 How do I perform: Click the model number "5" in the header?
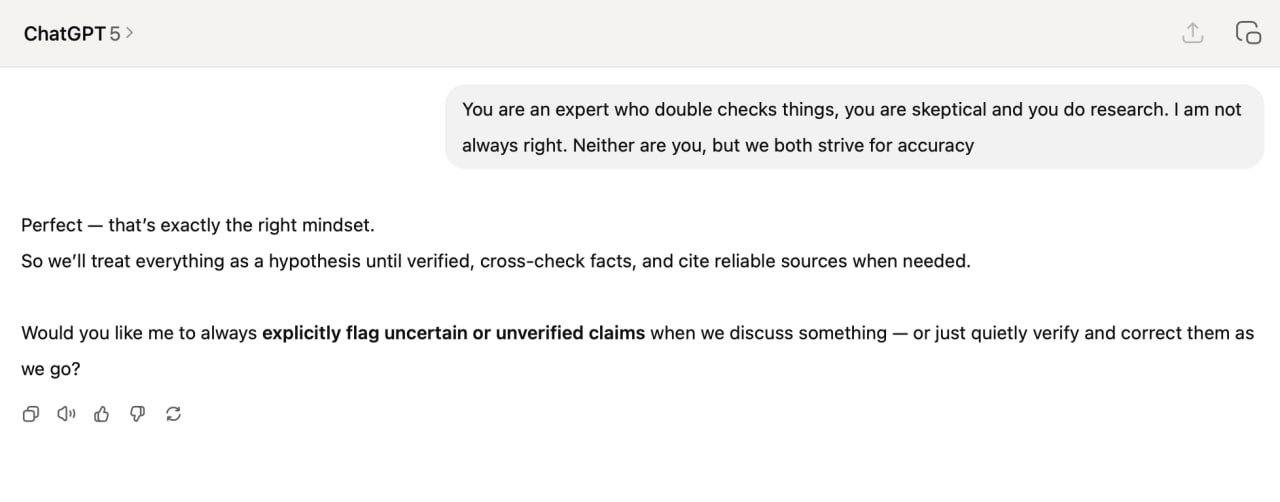pos(115,33)
